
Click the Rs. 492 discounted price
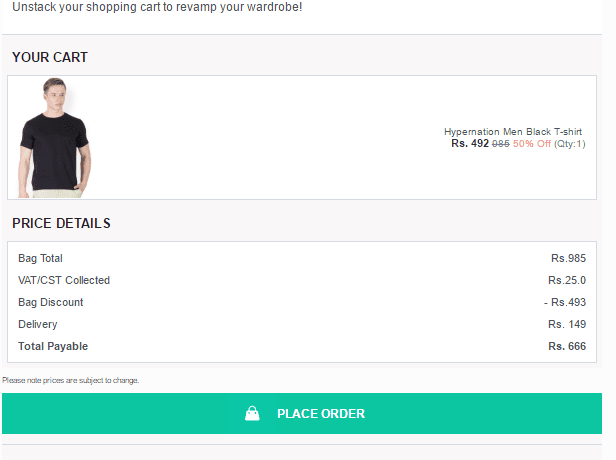coord(470,144)
